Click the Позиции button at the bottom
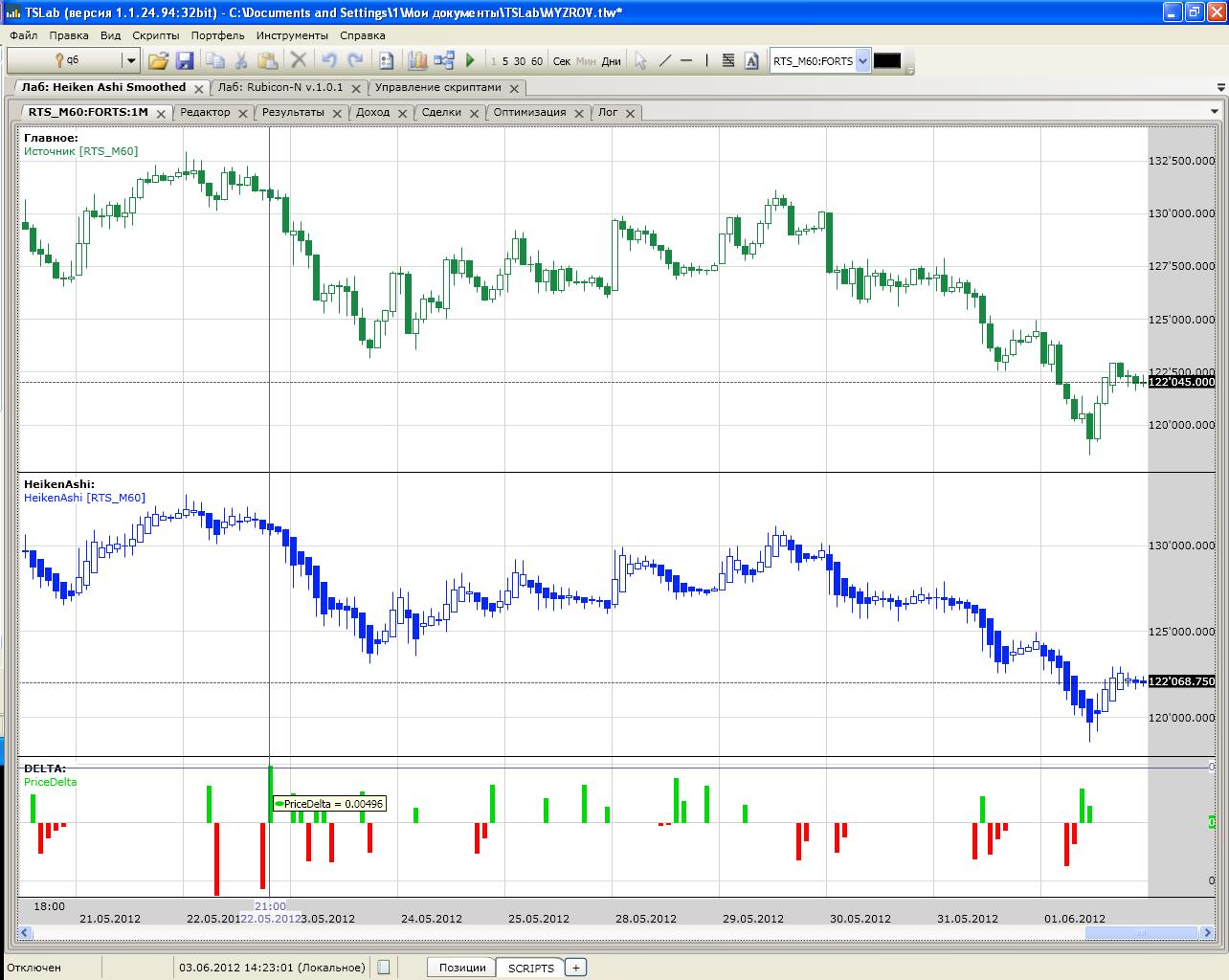Image resolution: width=1229 pixels, height=980 pixels. (x=462, y=968)
